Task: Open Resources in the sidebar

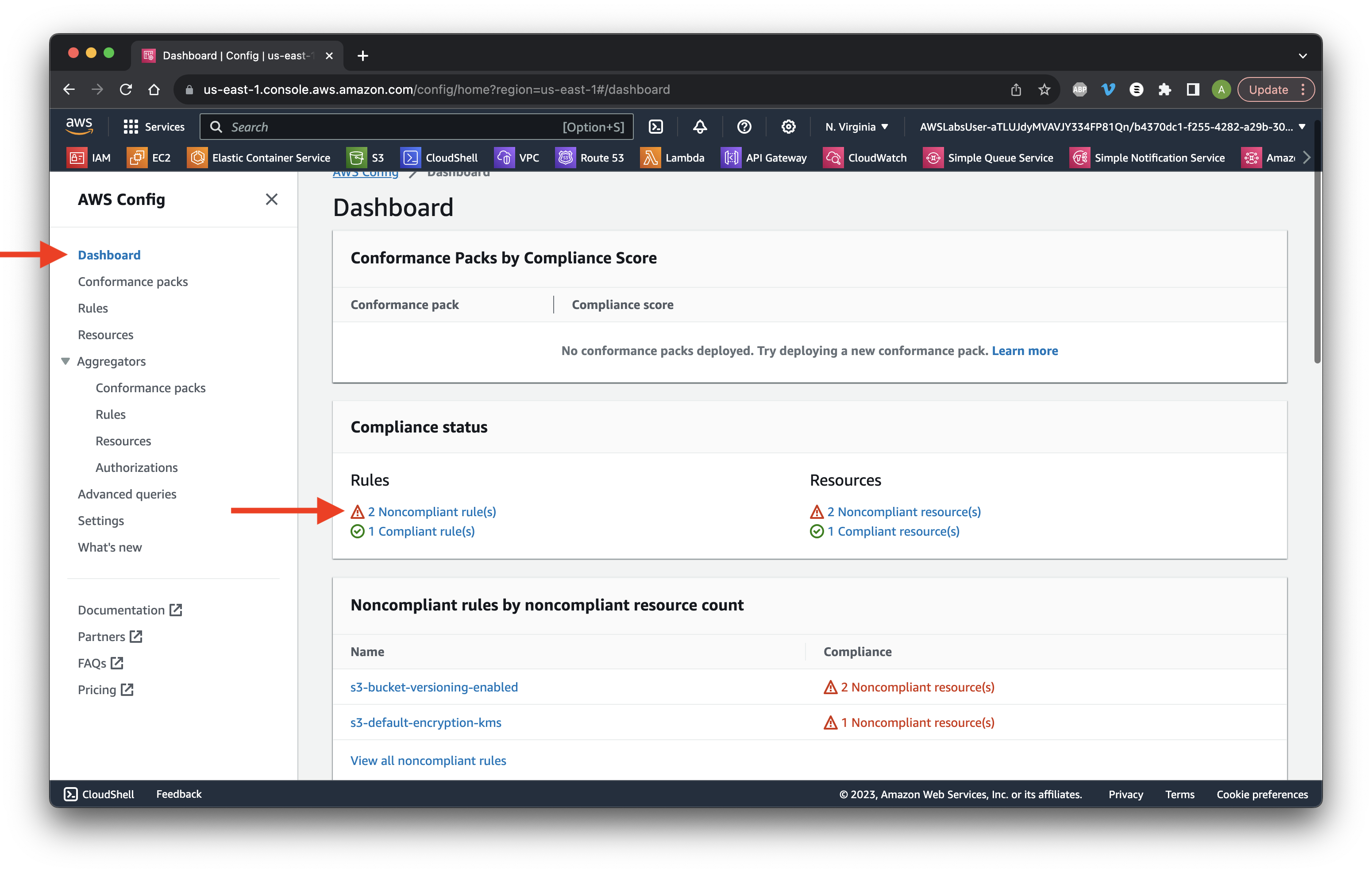Action: (105, 335)
